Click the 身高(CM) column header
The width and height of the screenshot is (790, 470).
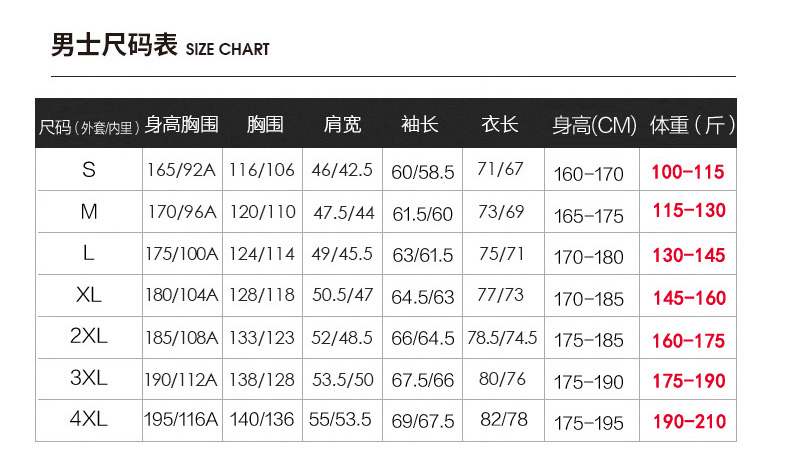pyautogui.click(x=594, y=126)
